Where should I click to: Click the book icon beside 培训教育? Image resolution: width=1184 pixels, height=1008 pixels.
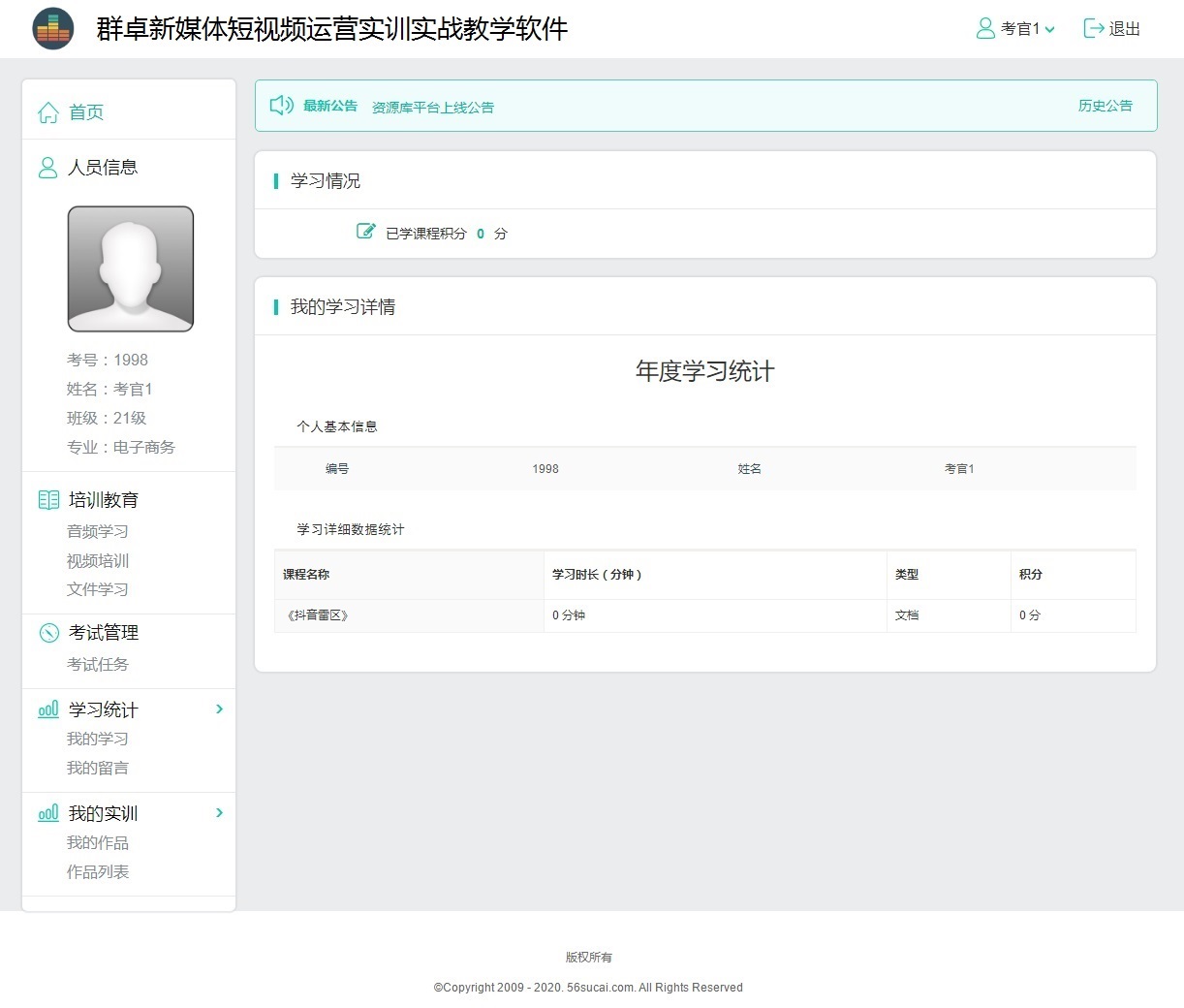pos(48,500)
